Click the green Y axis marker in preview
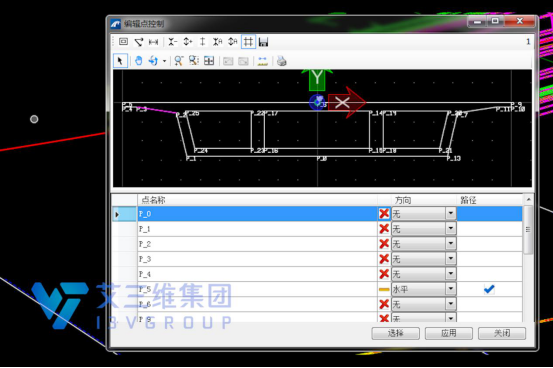Viewport: 553px width, 368px height. pyautogui.click(x=317, y=79)
